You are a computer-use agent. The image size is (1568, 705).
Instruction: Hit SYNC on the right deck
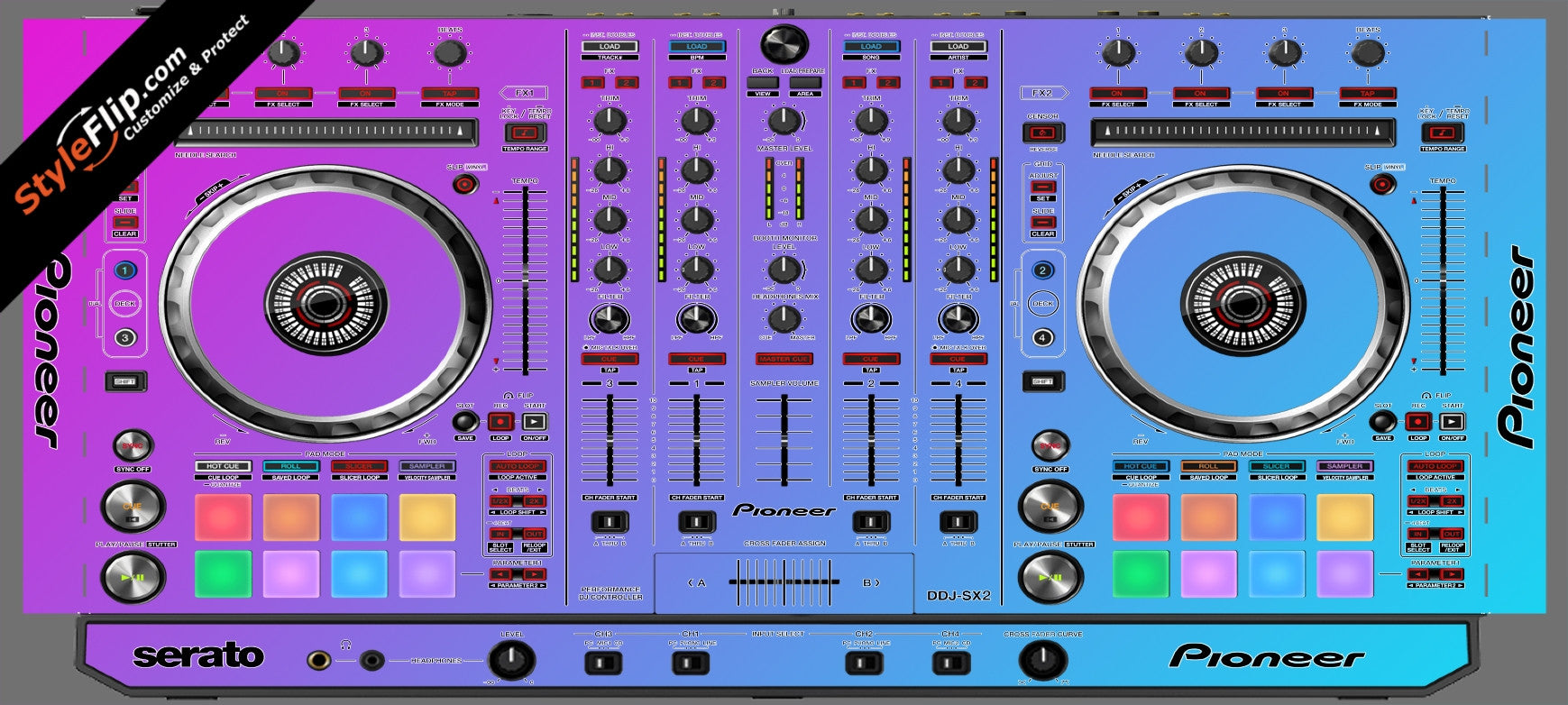coord(1050,445)
